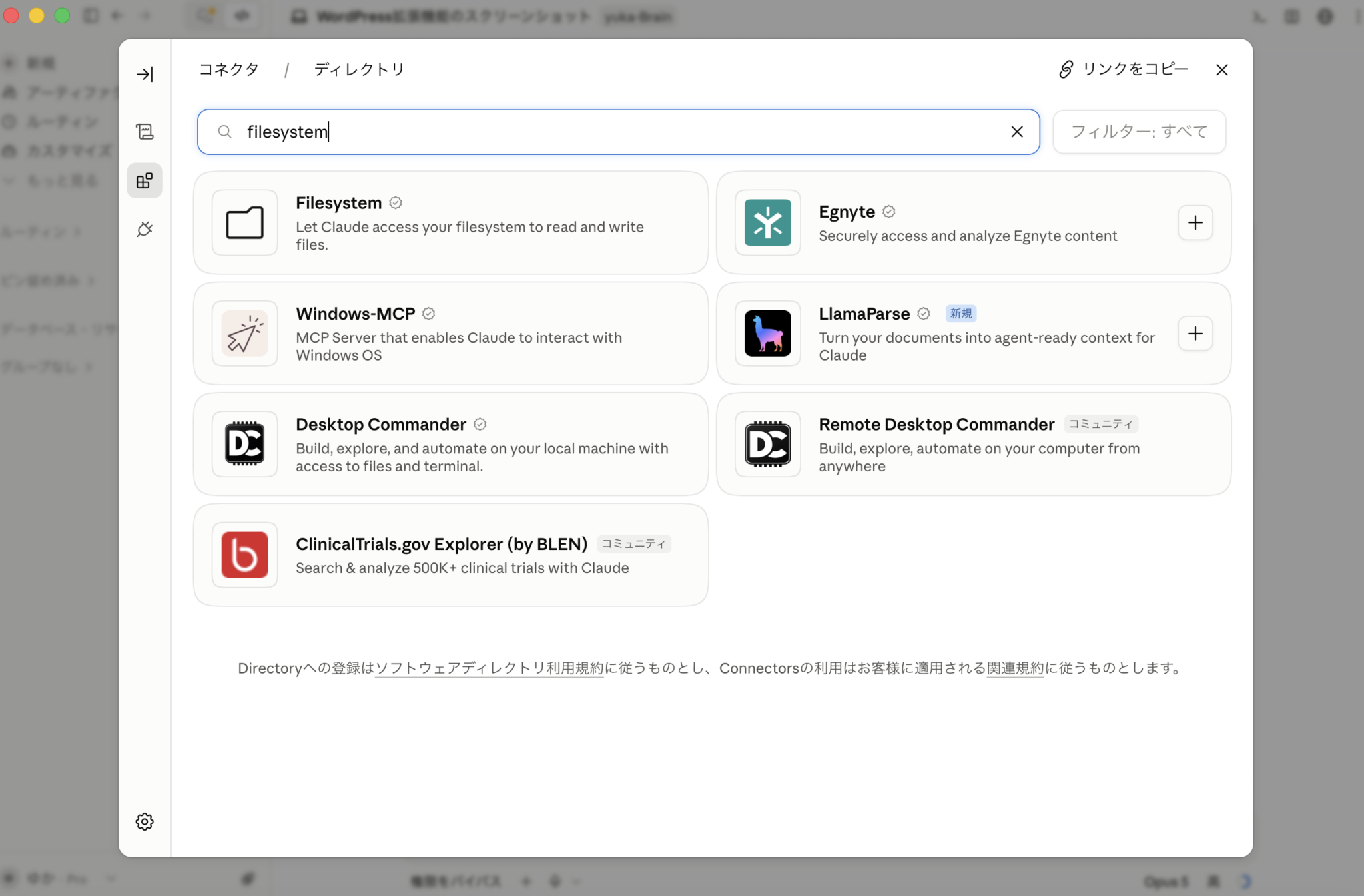Viewport: 1364px width, 896px height.
Task: Click inside the filesystem search field
Action: 618,132
